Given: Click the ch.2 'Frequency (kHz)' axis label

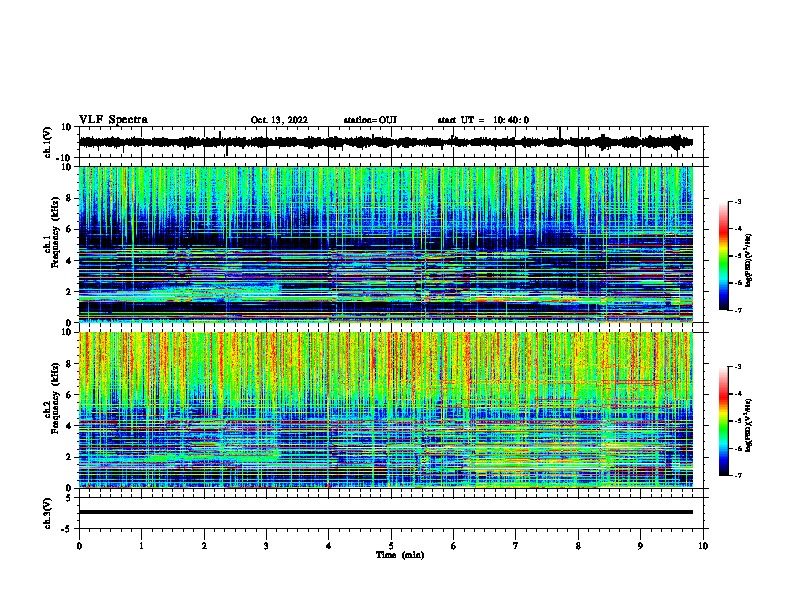Looking at the screenshot, I should 56,398.
